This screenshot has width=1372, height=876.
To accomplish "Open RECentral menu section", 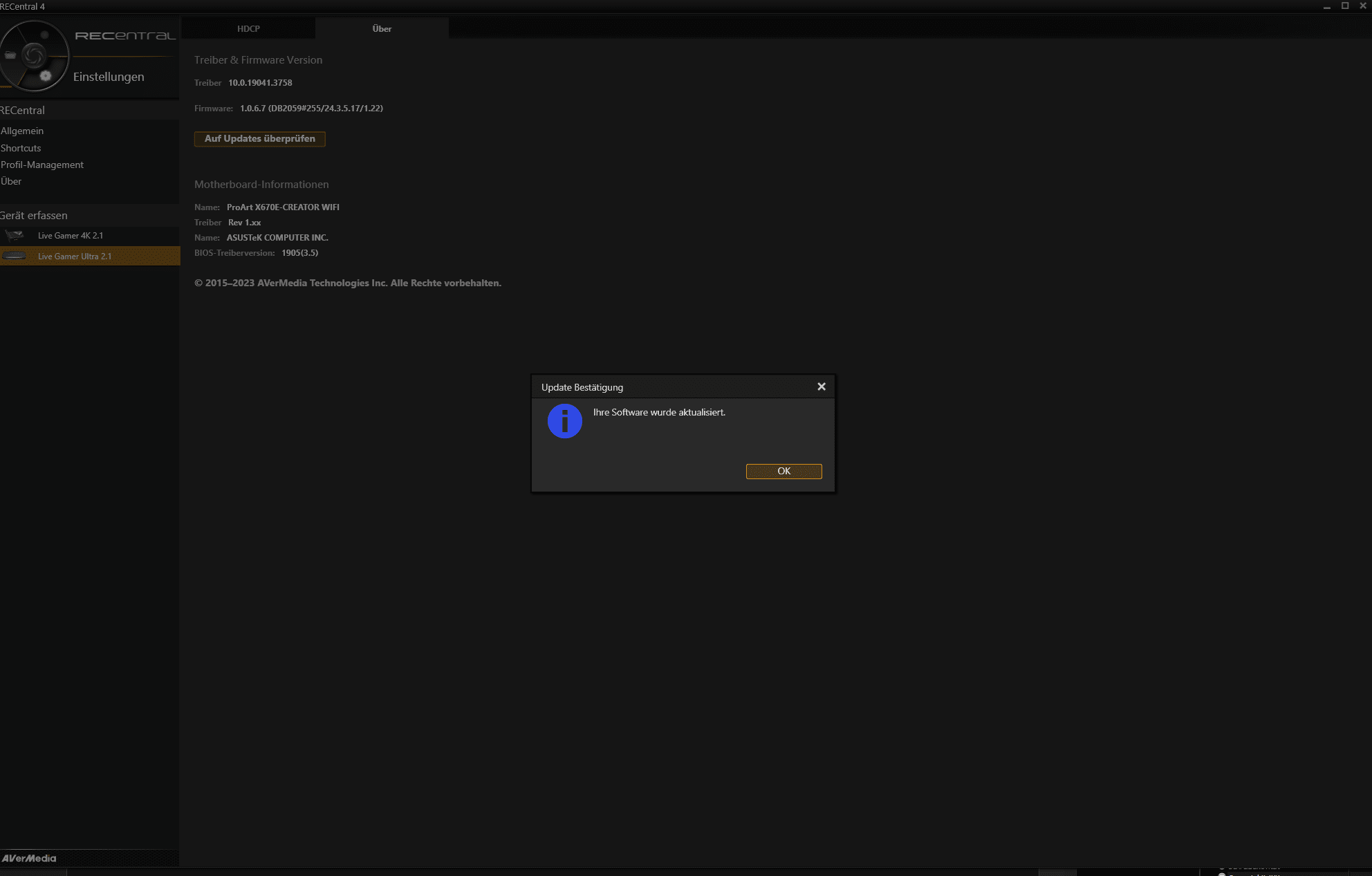I will point(22,110).
